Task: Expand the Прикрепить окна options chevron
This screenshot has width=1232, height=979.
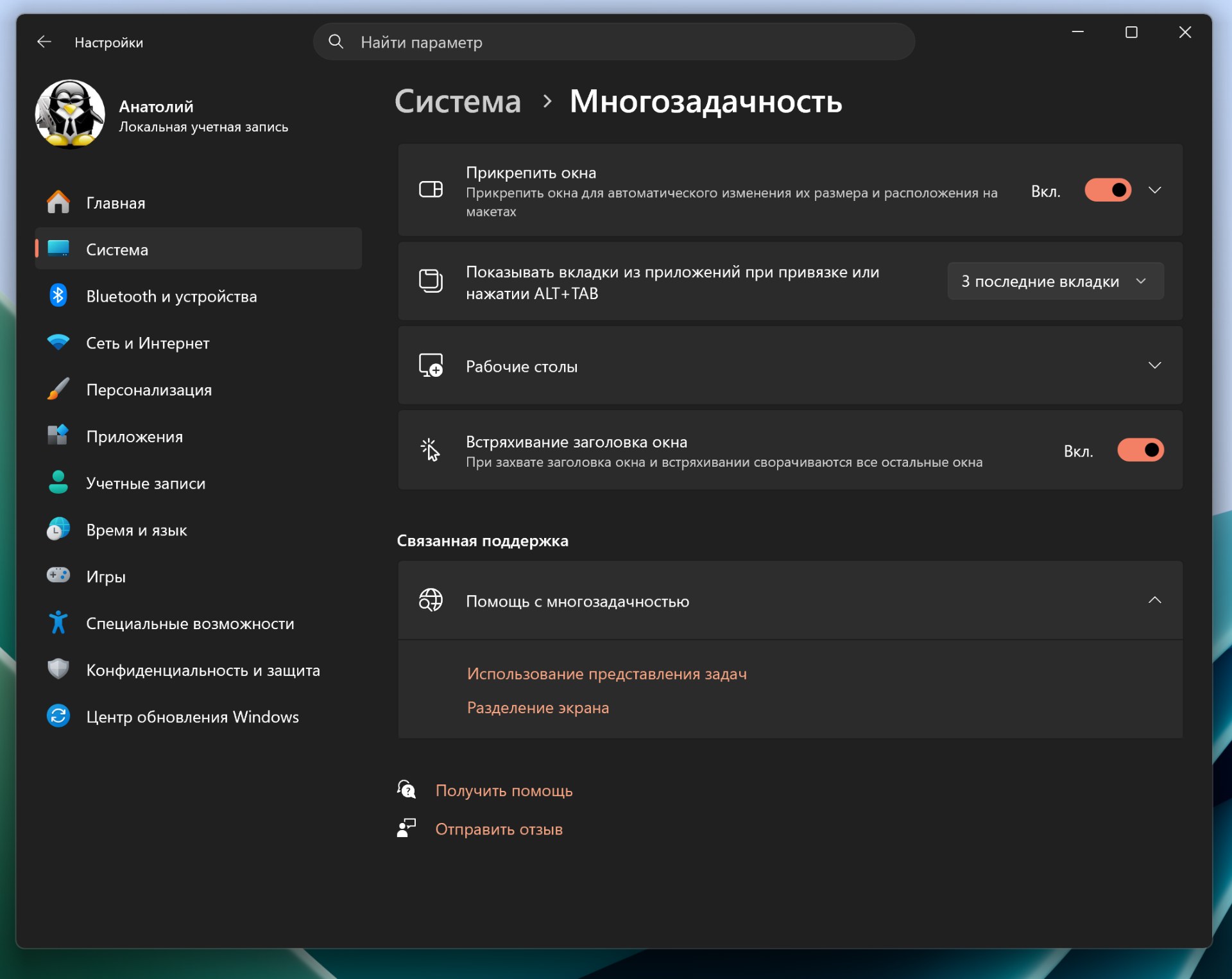Action: (1154, 191)
